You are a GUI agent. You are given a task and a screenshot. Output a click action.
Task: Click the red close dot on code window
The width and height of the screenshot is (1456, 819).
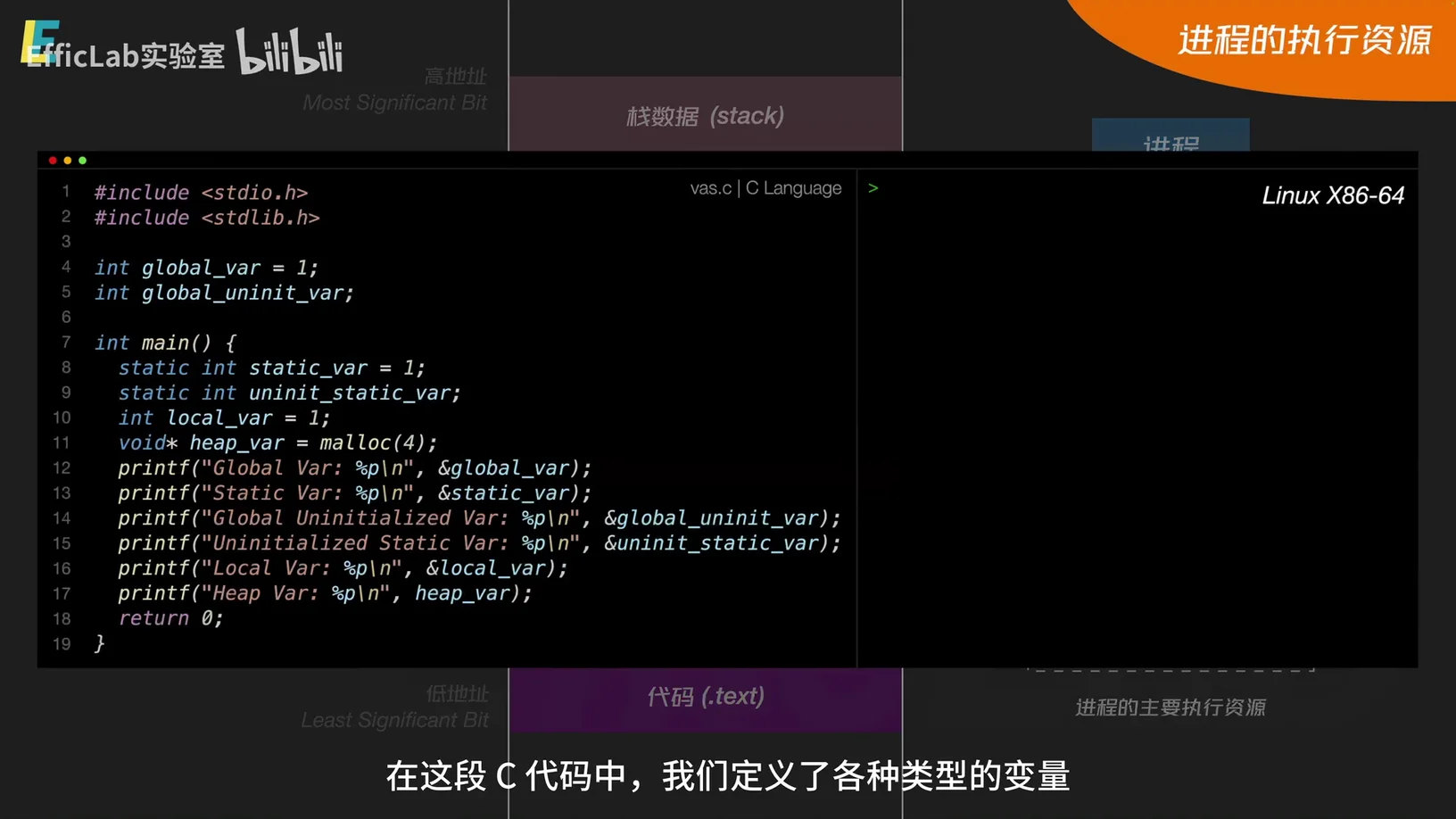coord(53,161)
